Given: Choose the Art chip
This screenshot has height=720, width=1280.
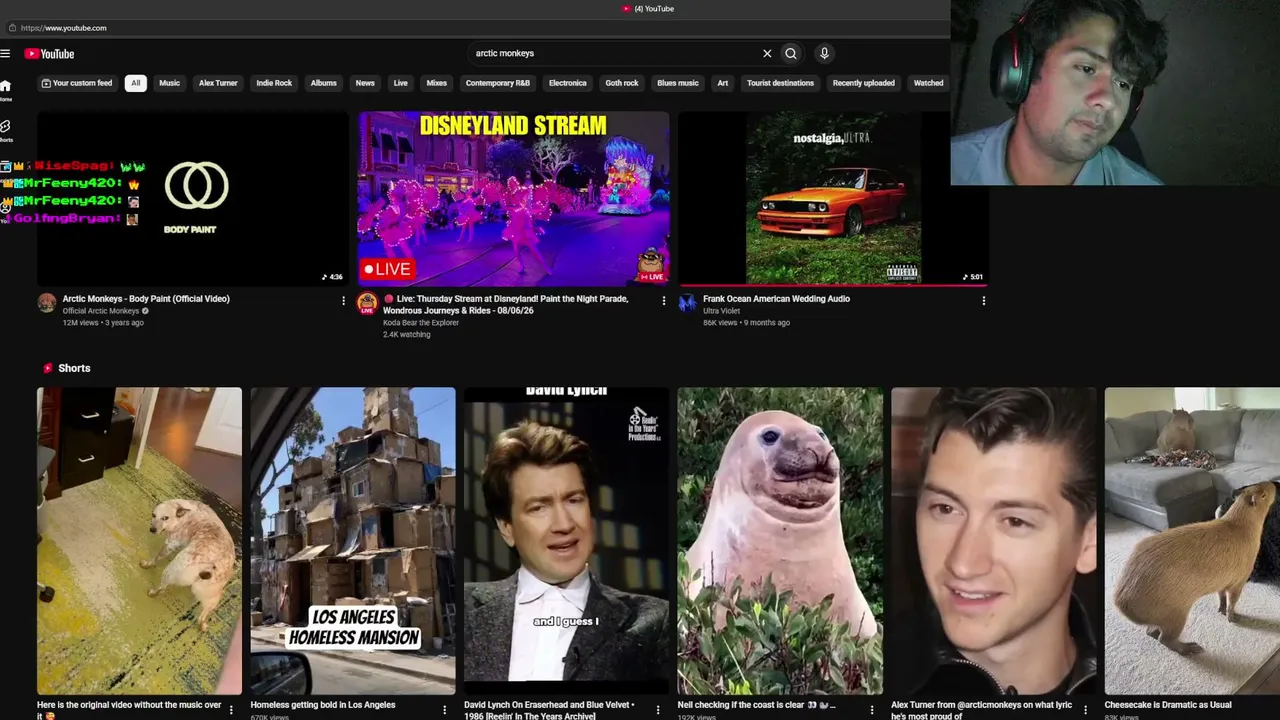Looking at the screenshot, I should 723,83.
